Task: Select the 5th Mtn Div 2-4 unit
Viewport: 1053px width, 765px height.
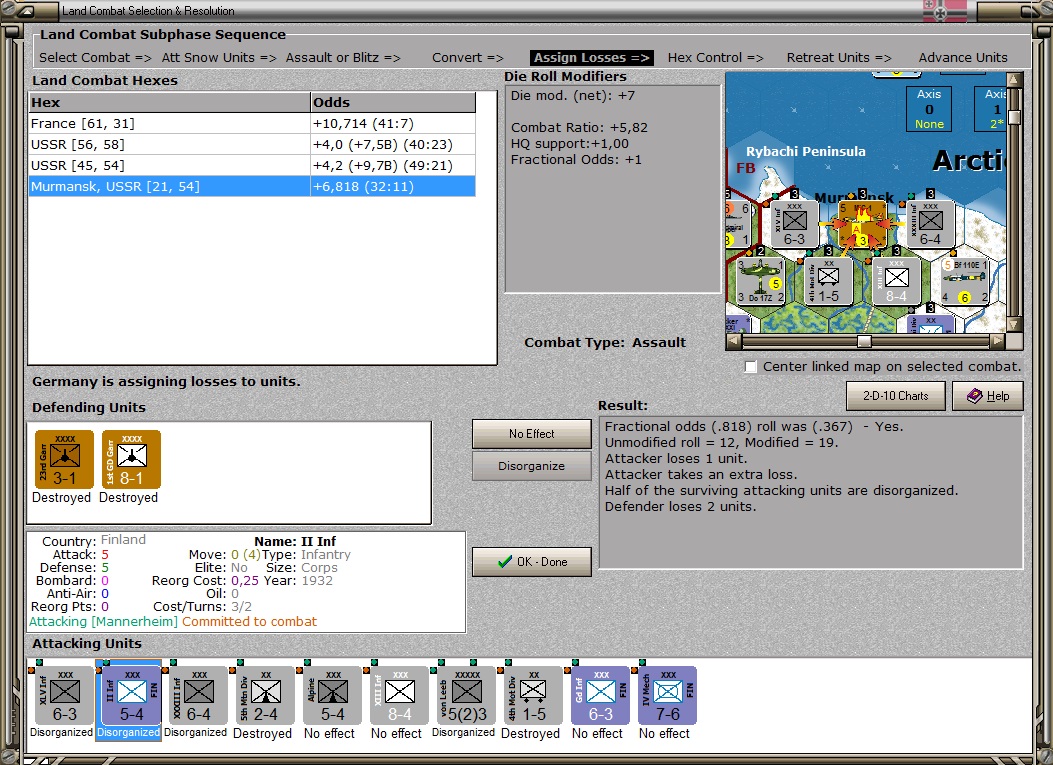Action: (265, 695)
